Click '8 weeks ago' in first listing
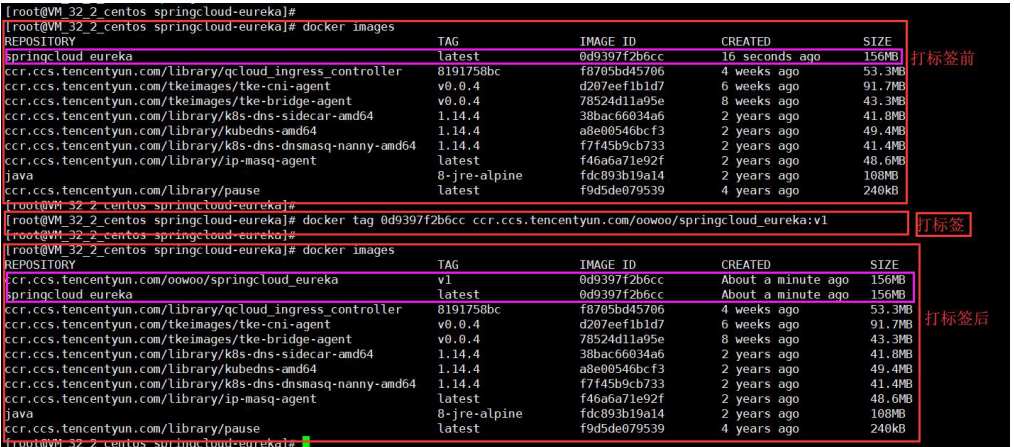Screen dimensions: 1014x447 point(760,101)
